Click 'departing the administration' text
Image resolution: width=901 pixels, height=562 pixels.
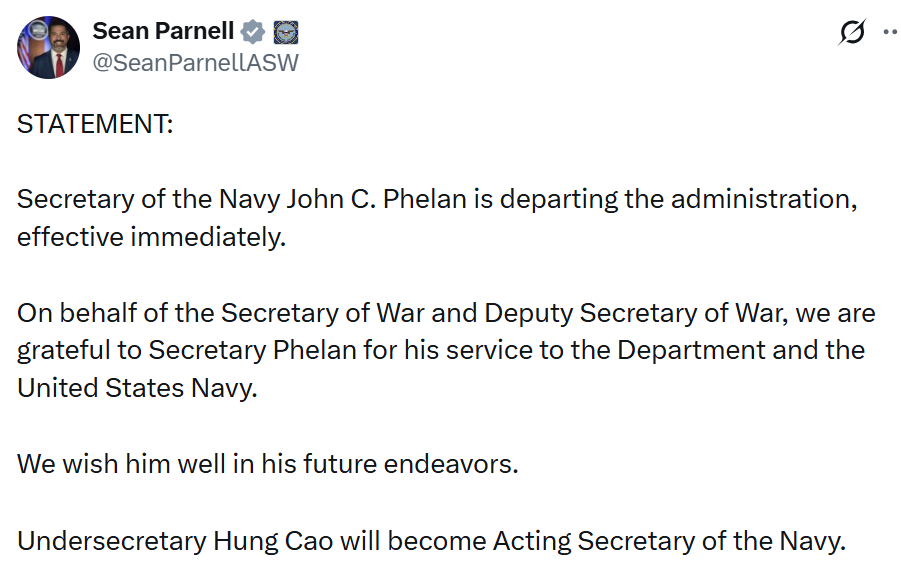point(678,198)
